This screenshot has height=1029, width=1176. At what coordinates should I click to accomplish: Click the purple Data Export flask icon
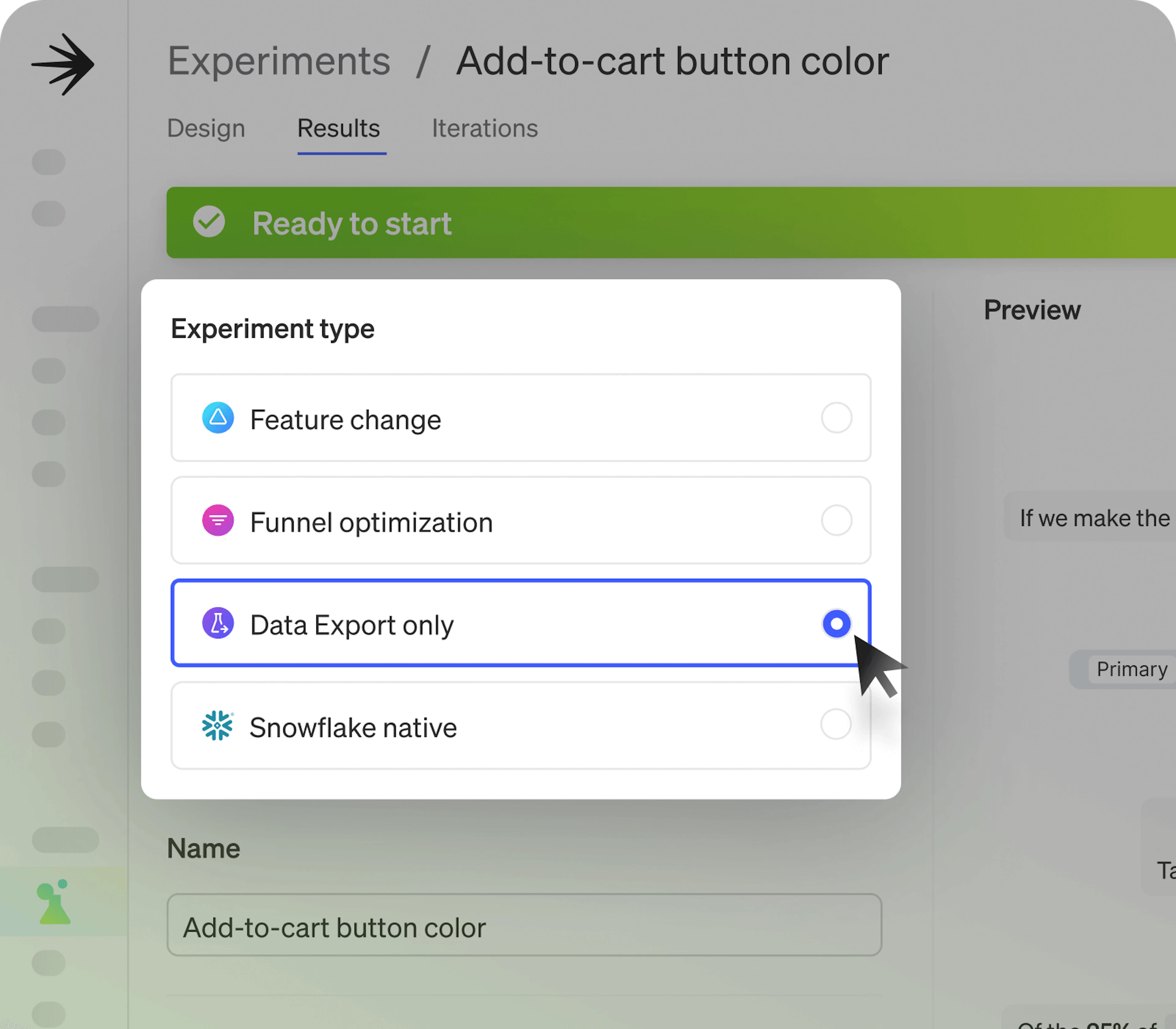click(218, 623)
